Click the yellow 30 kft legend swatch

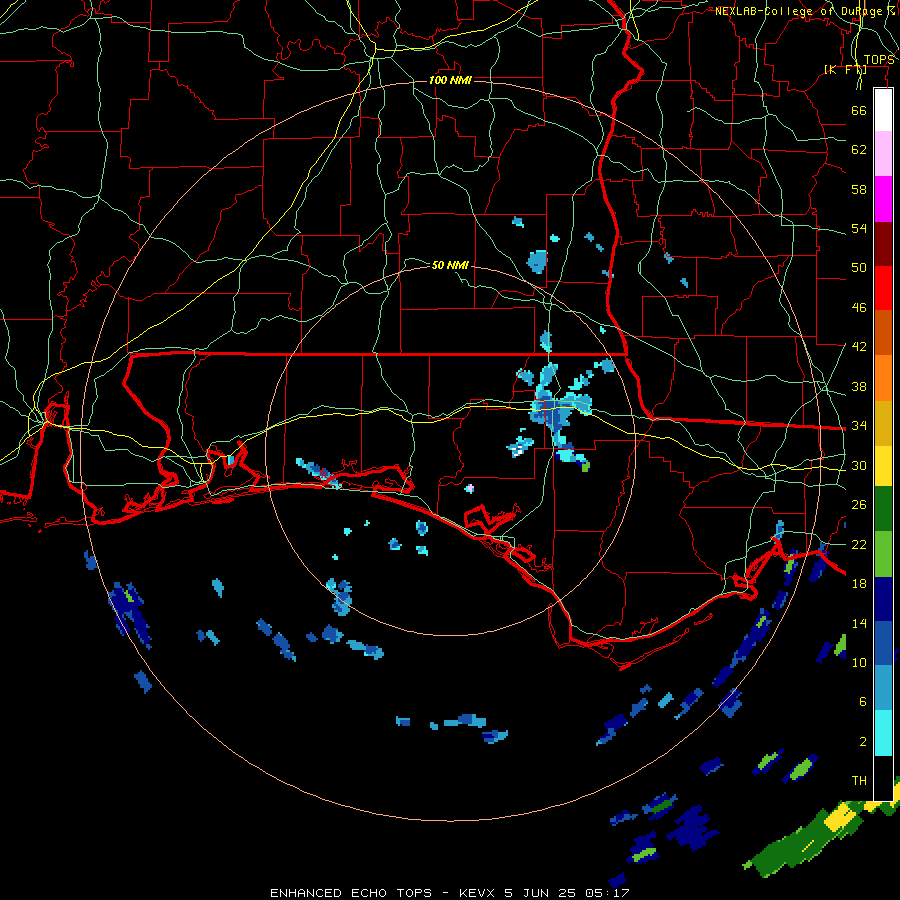click(883, 467)
